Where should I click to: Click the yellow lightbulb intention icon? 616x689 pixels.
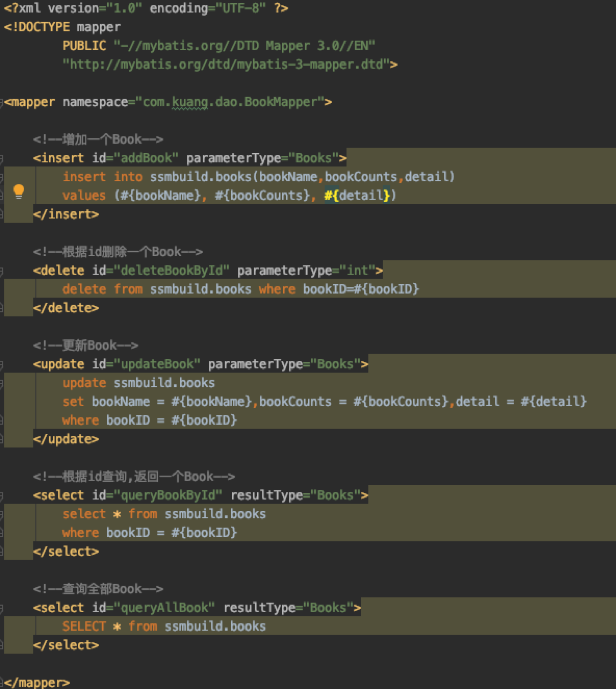coord(18,192)
